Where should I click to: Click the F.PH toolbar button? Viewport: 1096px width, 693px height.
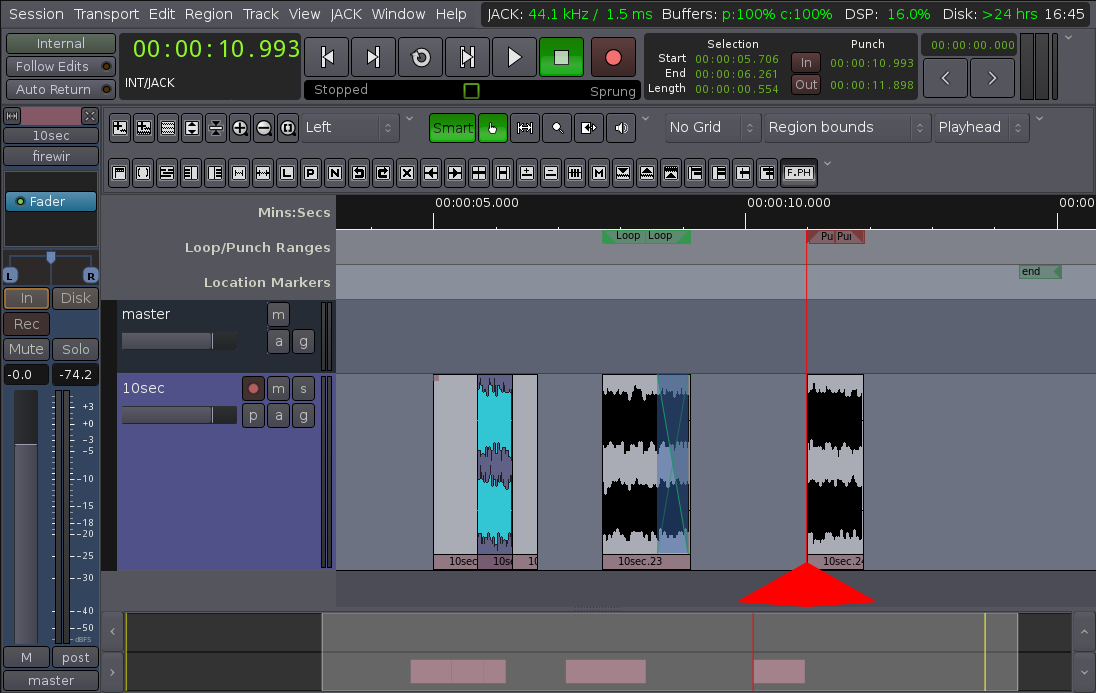pos(799,173)
